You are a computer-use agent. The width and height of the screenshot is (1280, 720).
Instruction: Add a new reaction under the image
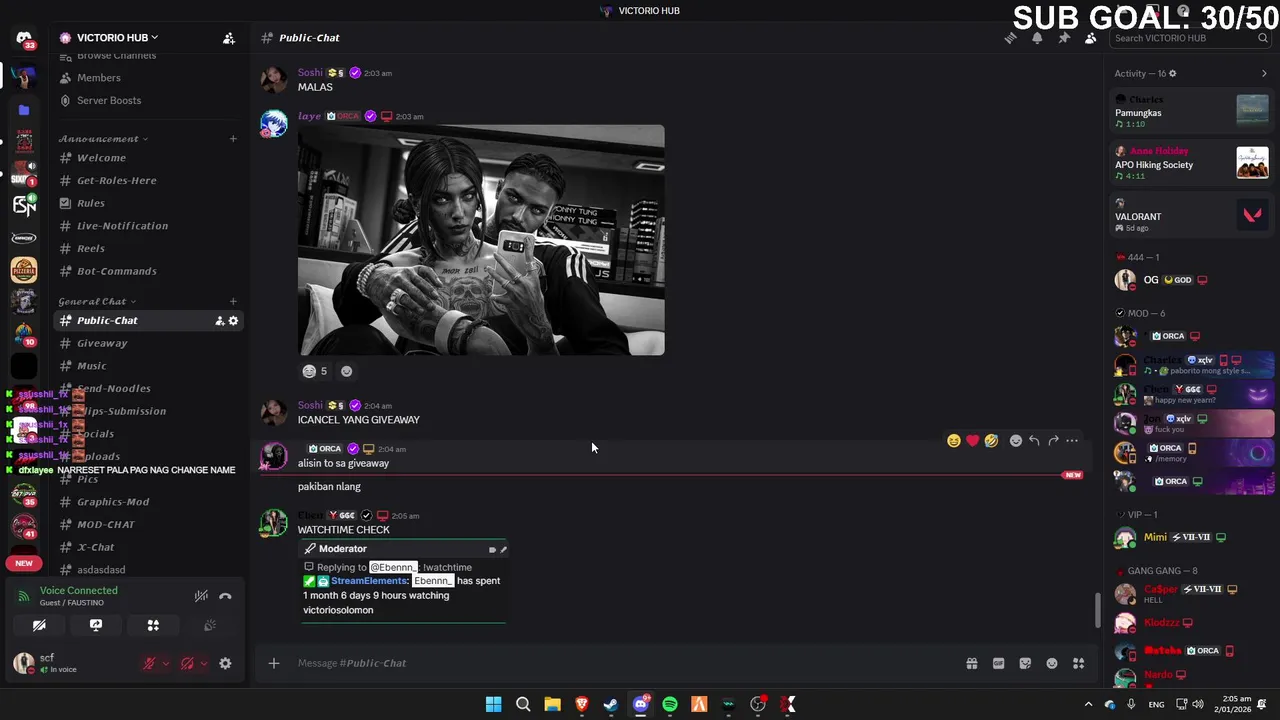[346, 371]
